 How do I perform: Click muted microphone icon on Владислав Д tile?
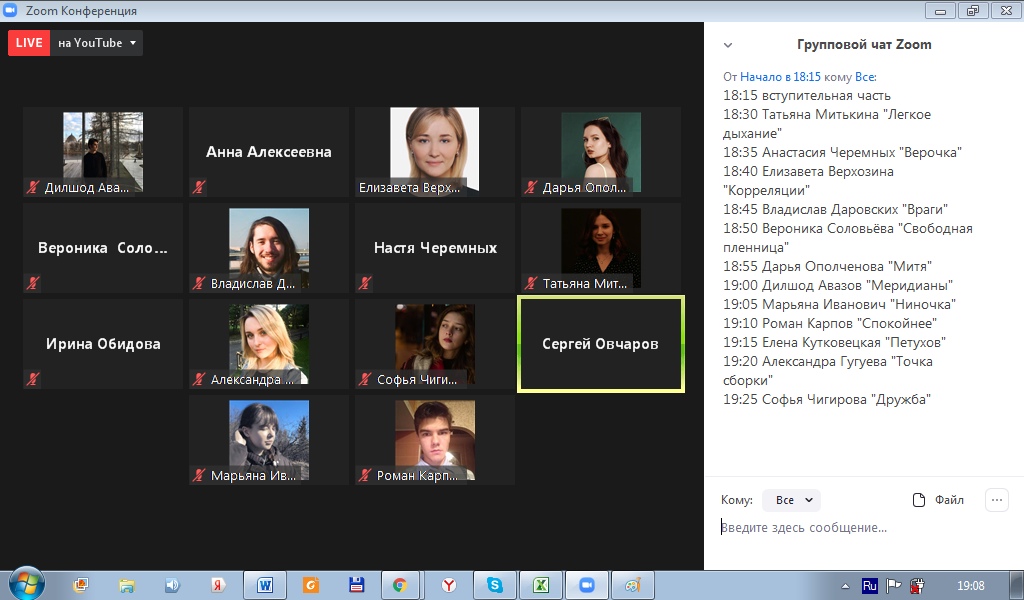[x=199, y=283]
